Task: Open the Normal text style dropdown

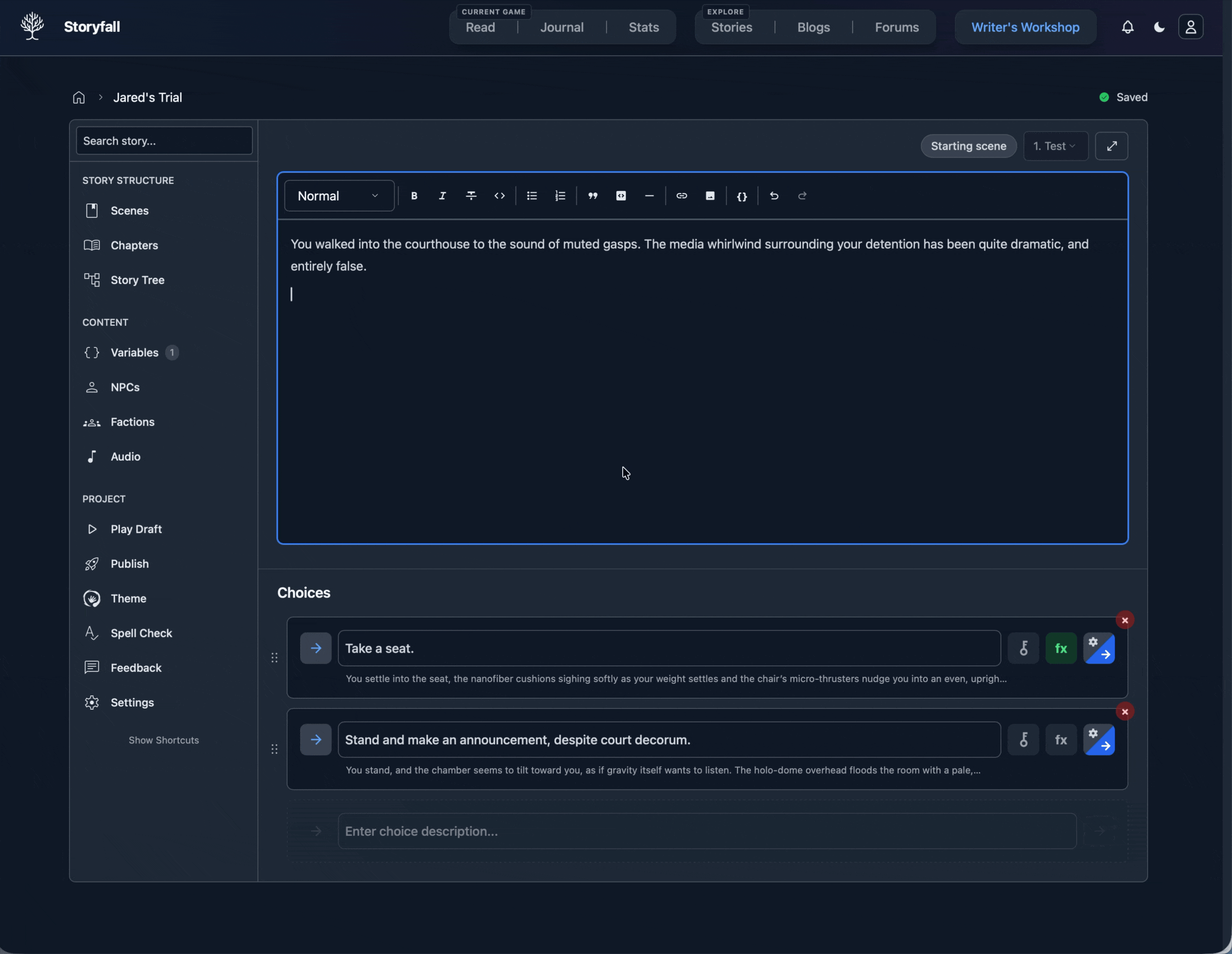Action: pos(339,196)
